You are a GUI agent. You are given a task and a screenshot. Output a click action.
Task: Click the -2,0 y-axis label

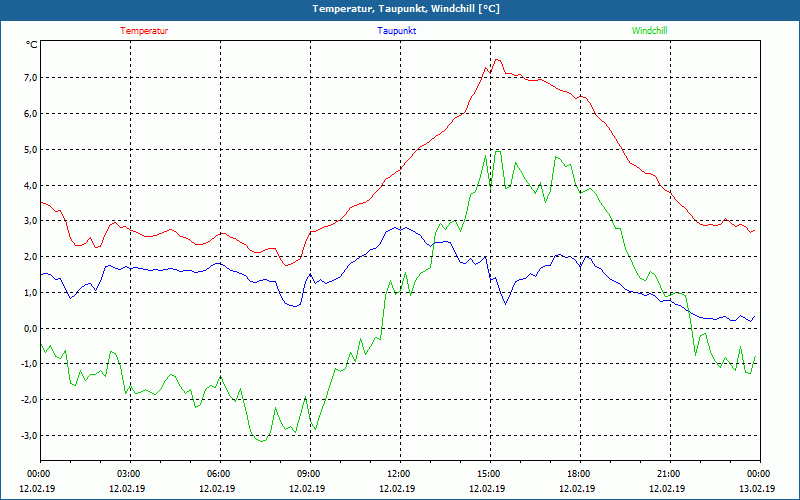point(29,399)
